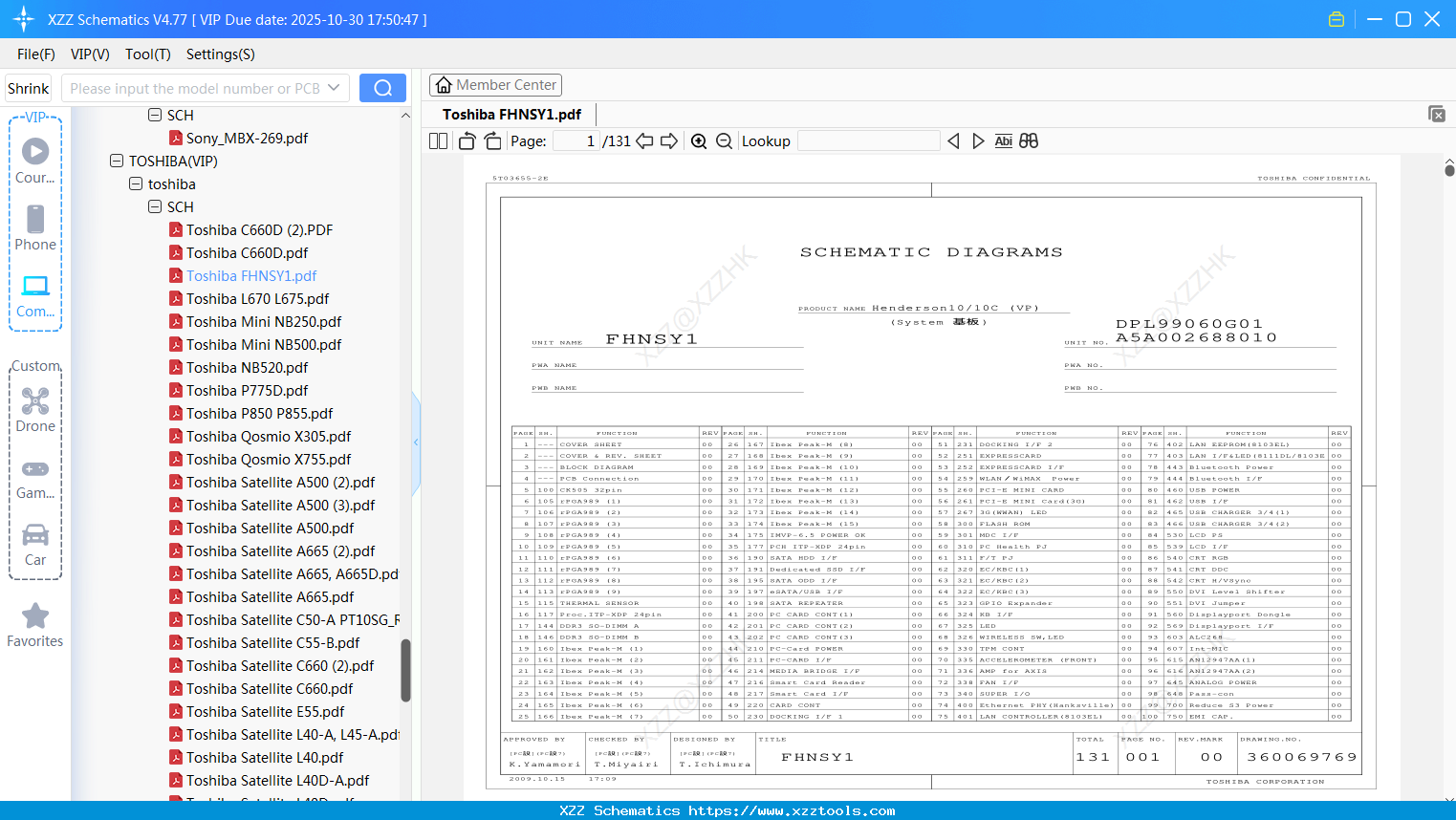Click the VIP section label
Screen dimensions: 1456x820
pos(35,118)
